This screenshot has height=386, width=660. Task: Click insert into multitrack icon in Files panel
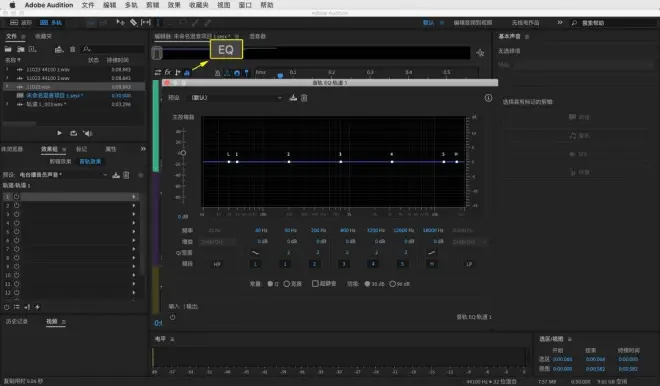[59, 49]
